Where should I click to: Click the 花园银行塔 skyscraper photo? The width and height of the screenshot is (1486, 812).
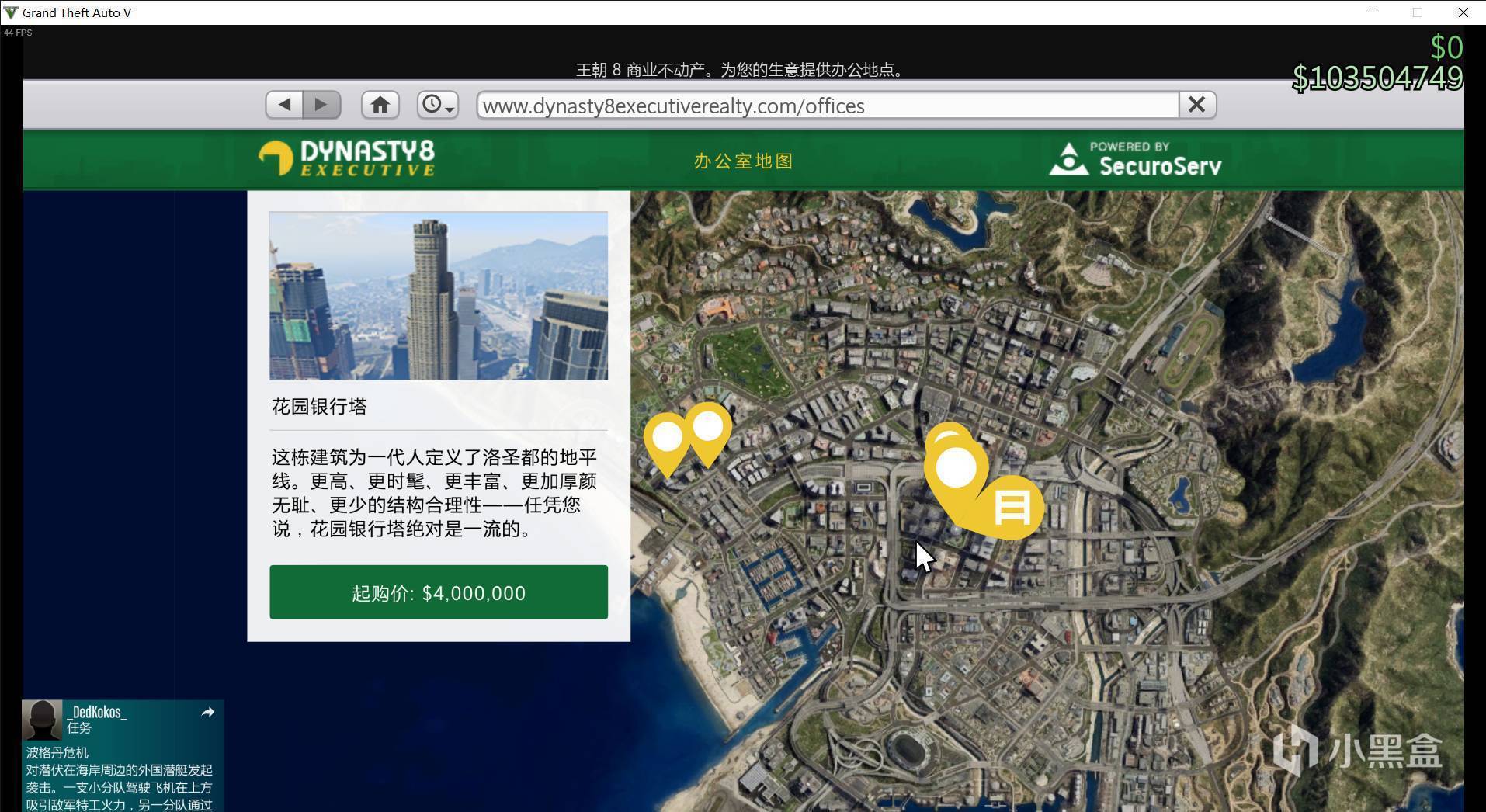click(439, 296)
